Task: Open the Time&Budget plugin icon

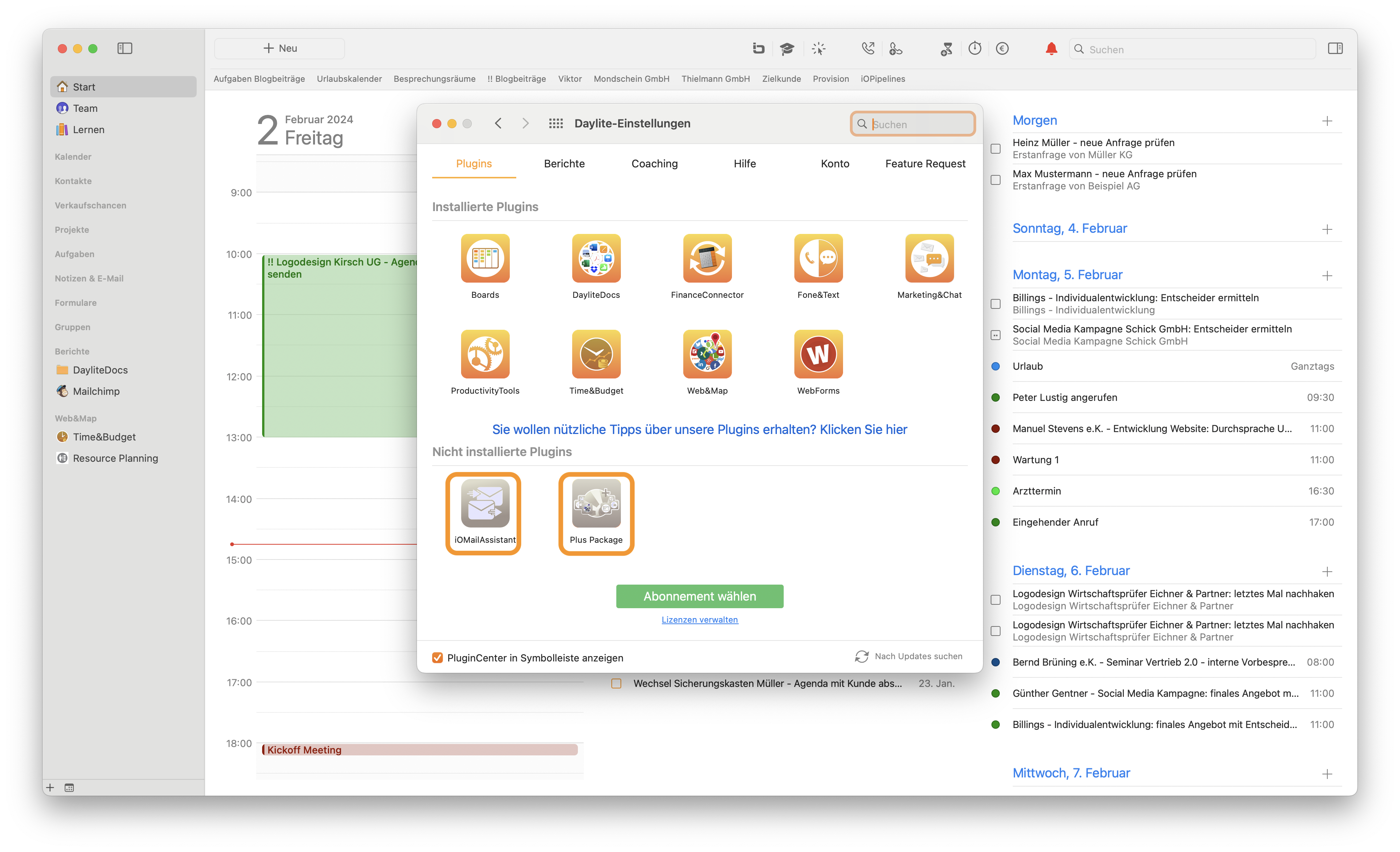Action: [596, 354]
